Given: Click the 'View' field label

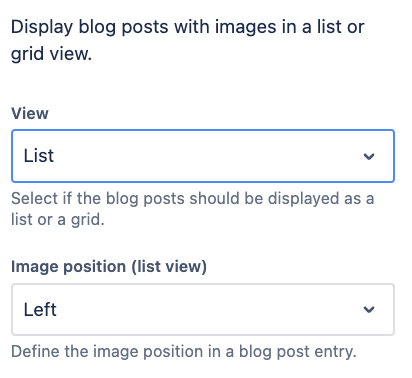Looking at the screenshot, I should (x=30, y=113).
